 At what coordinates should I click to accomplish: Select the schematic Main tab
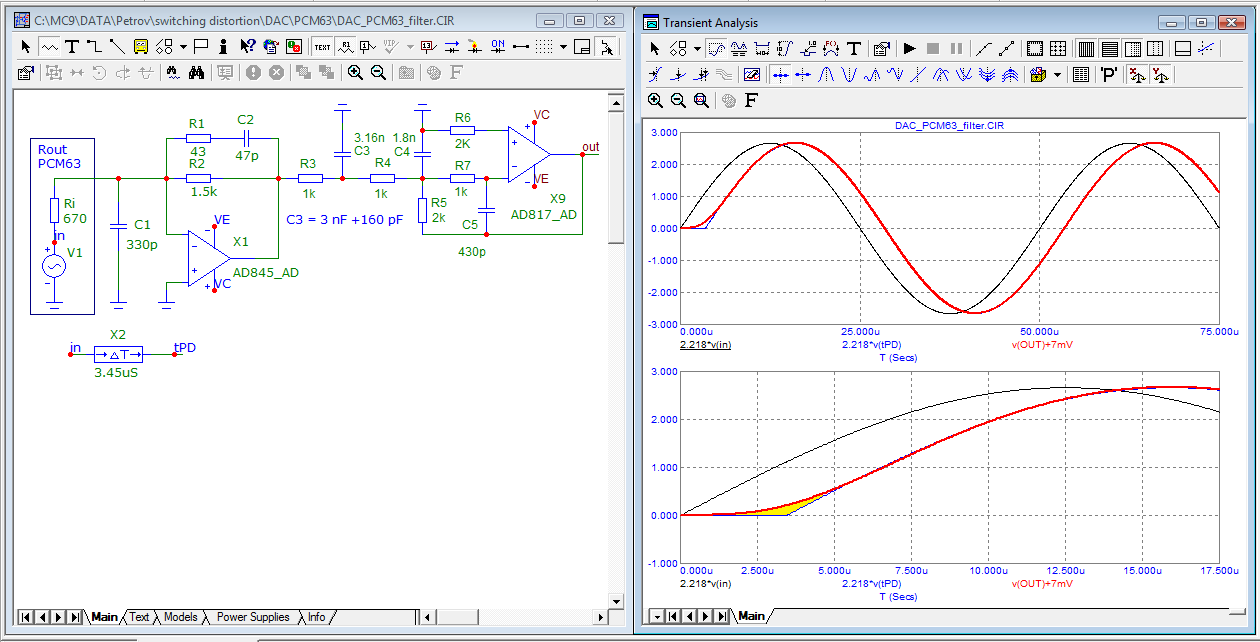coord(104,617)
